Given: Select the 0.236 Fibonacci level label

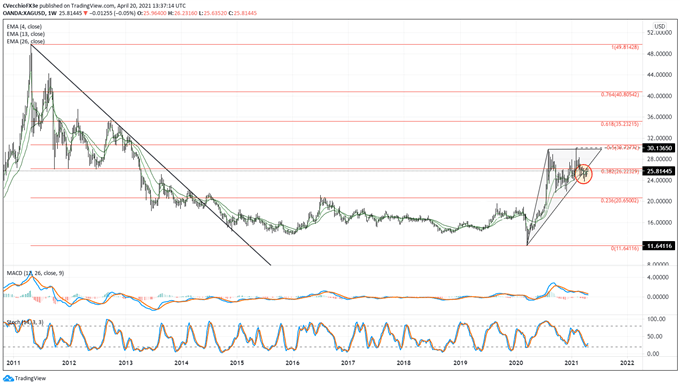Looking at the screenshot, I should click(620, 200).
